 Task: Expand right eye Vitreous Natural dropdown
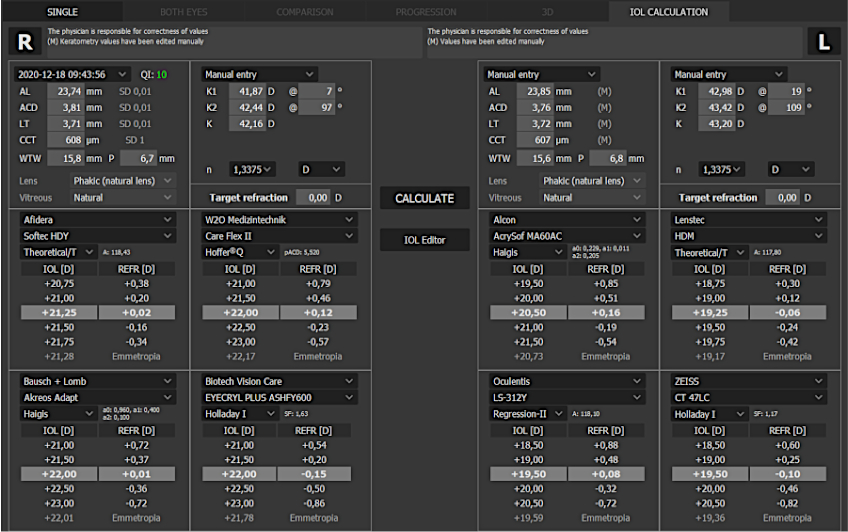click(x=122, y=198)
